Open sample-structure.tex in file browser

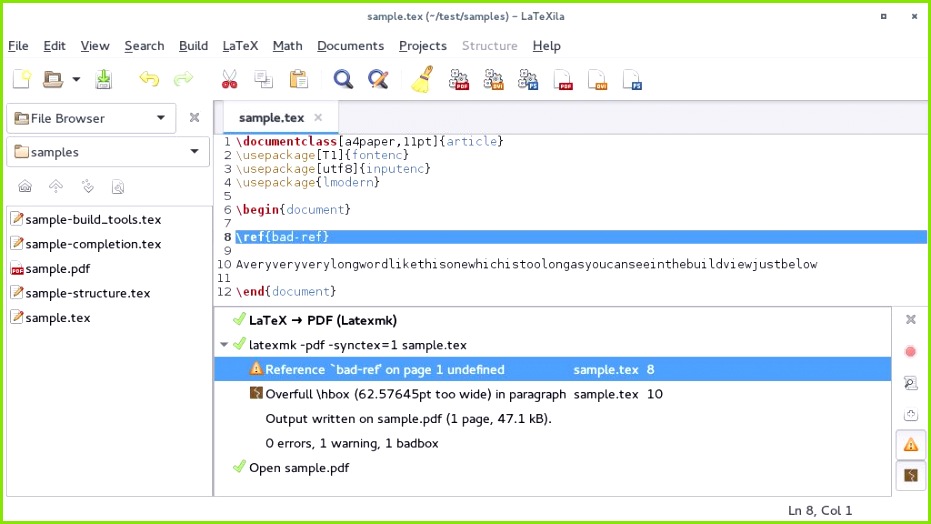click(81, 293)
